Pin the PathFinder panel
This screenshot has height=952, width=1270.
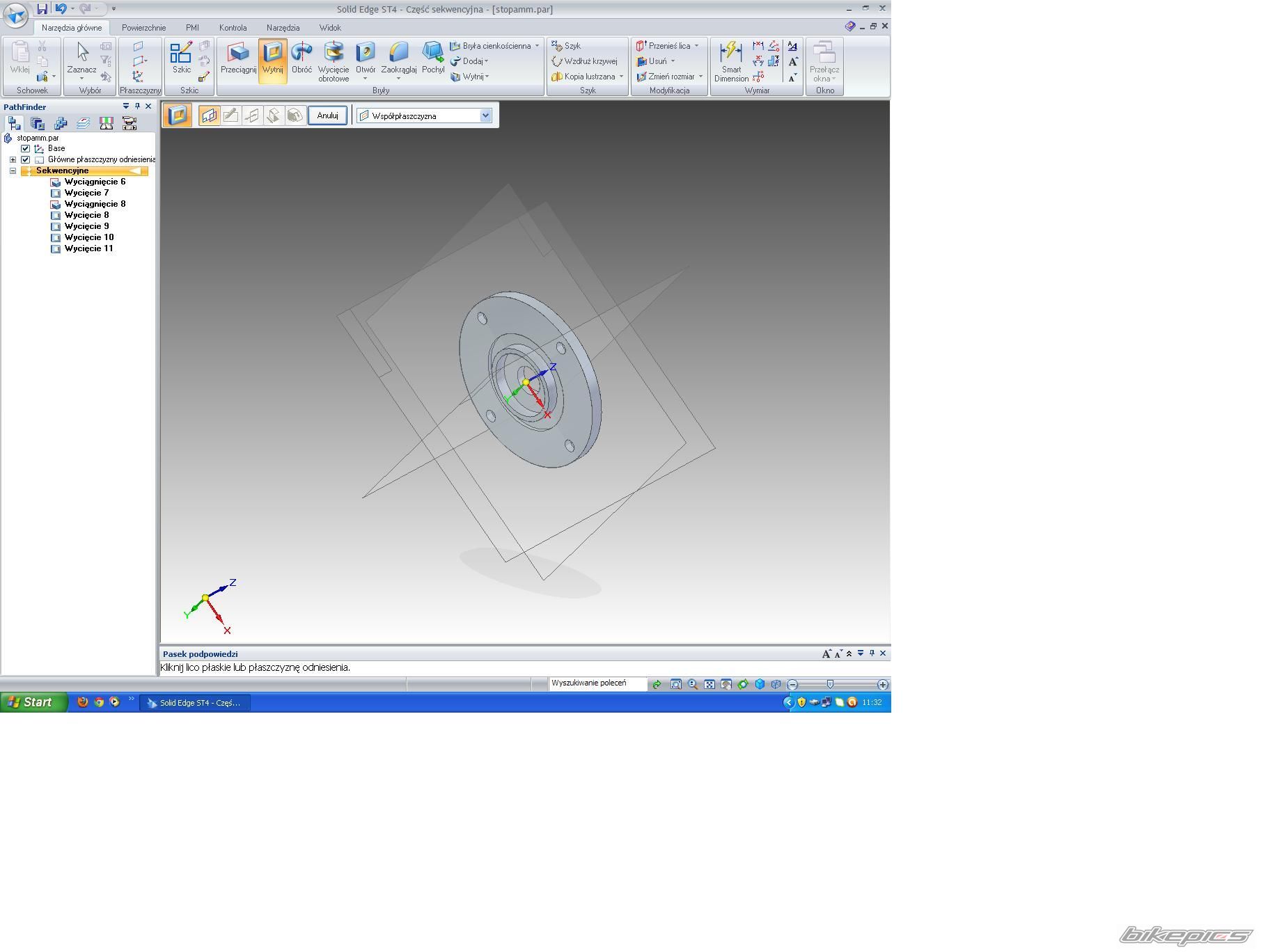(x=137, y=106)
